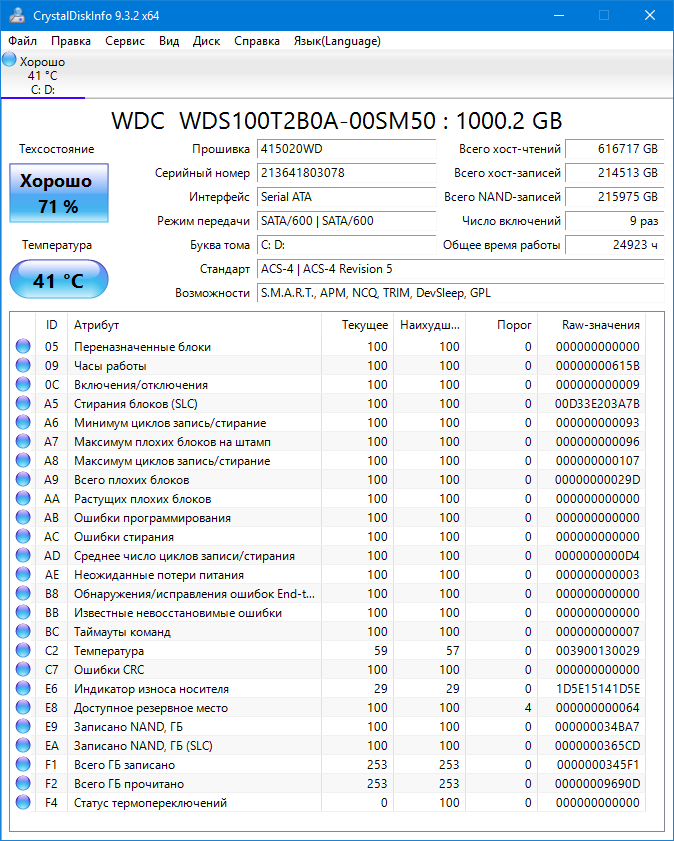Image resolution: width=674 pixels, height=841 pixels.
Task: Click the Текущее column header
Action: tap(357, 324)
